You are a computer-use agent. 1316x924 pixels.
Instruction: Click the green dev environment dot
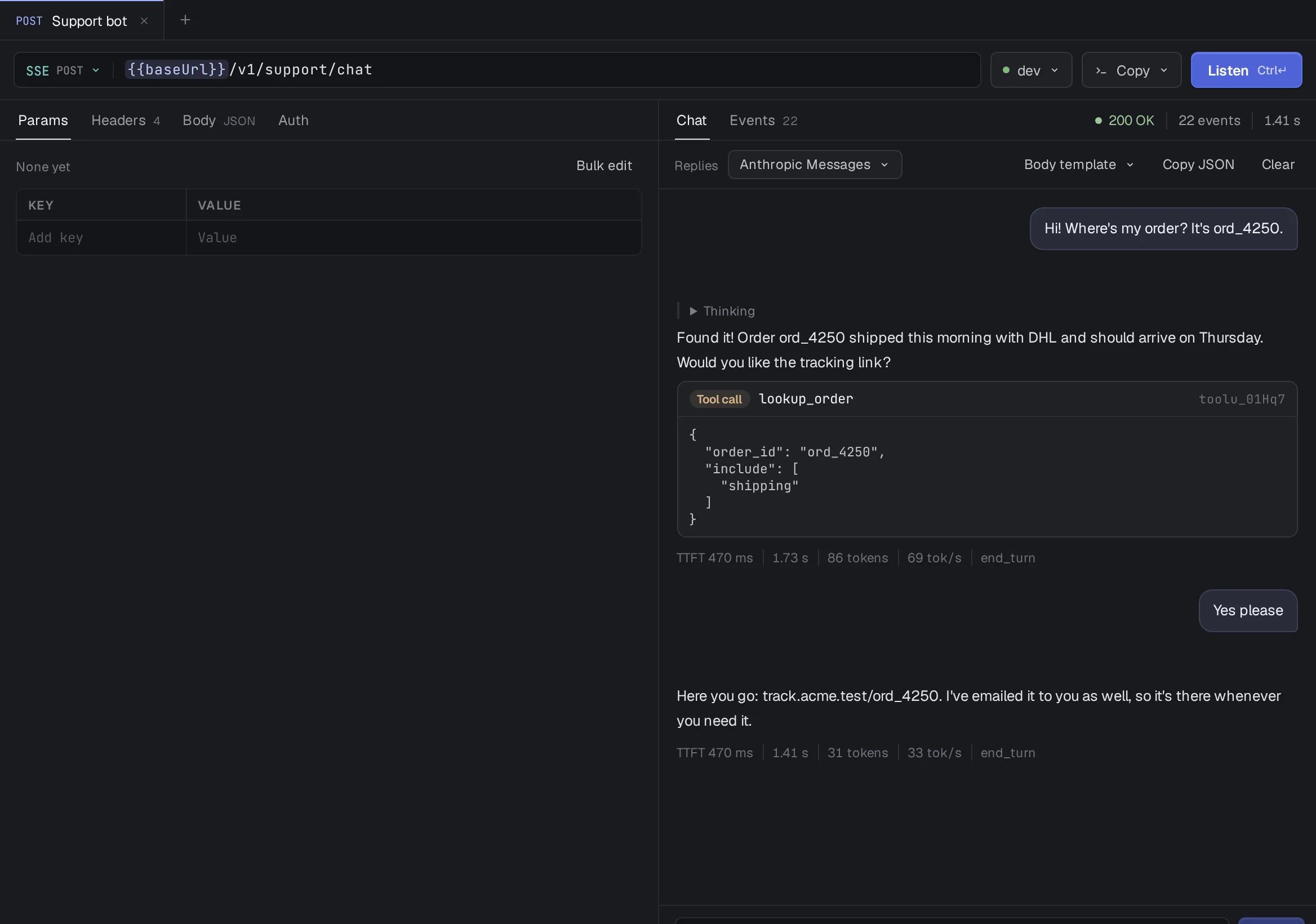point(1006,70)
